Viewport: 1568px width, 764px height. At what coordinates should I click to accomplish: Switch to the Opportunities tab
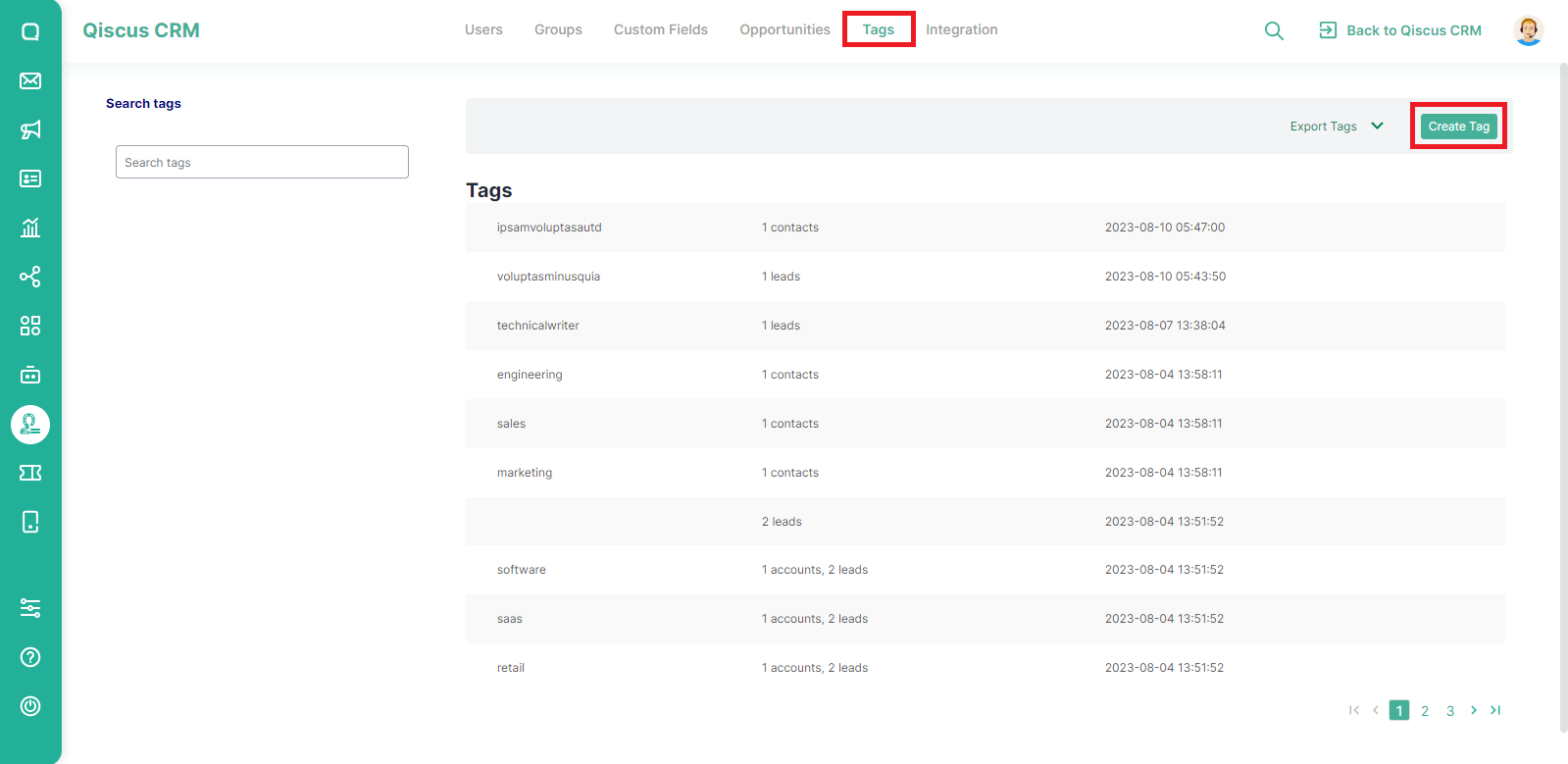(x=784, y=29)
